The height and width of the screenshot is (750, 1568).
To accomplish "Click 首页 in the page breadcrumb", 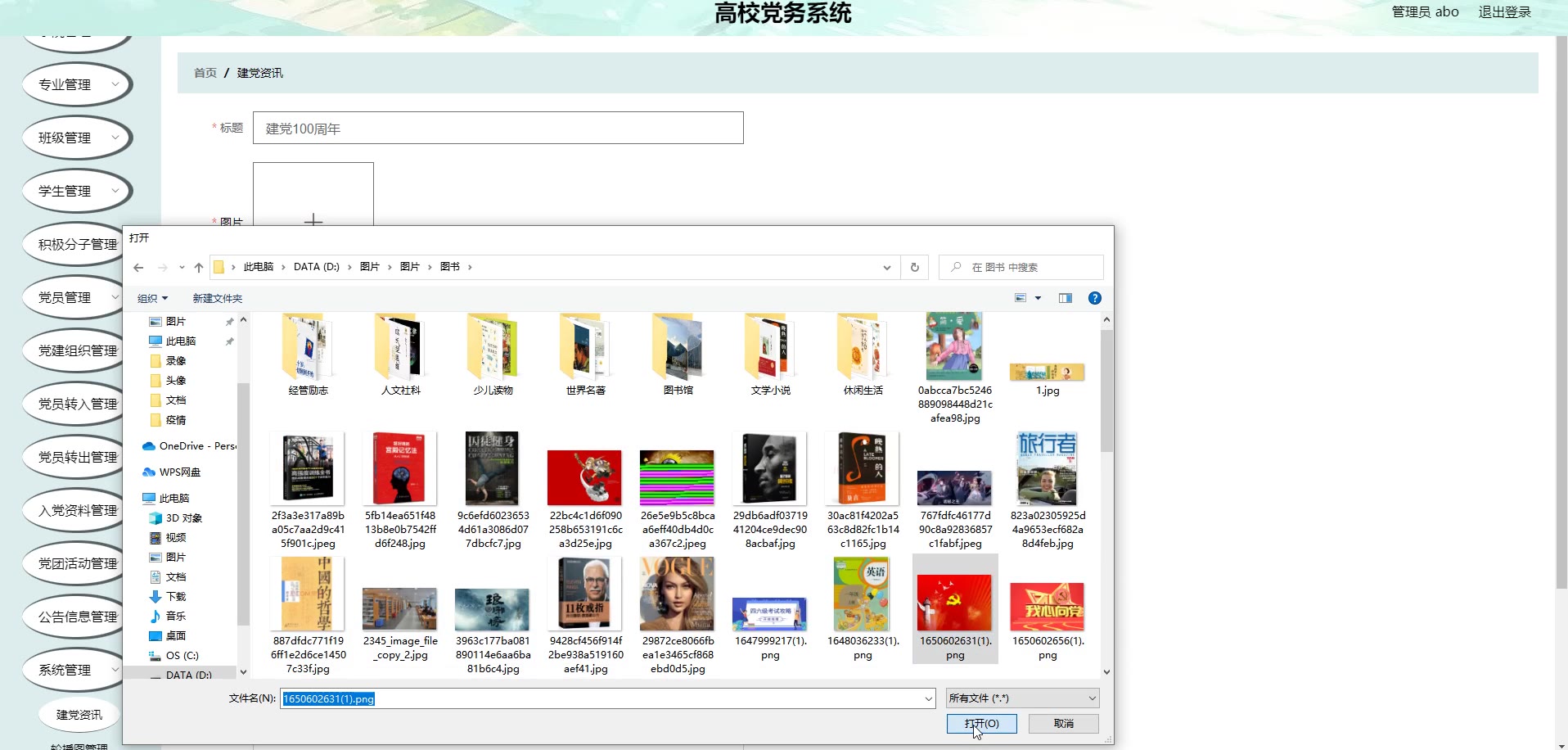I will coord(205,73).
